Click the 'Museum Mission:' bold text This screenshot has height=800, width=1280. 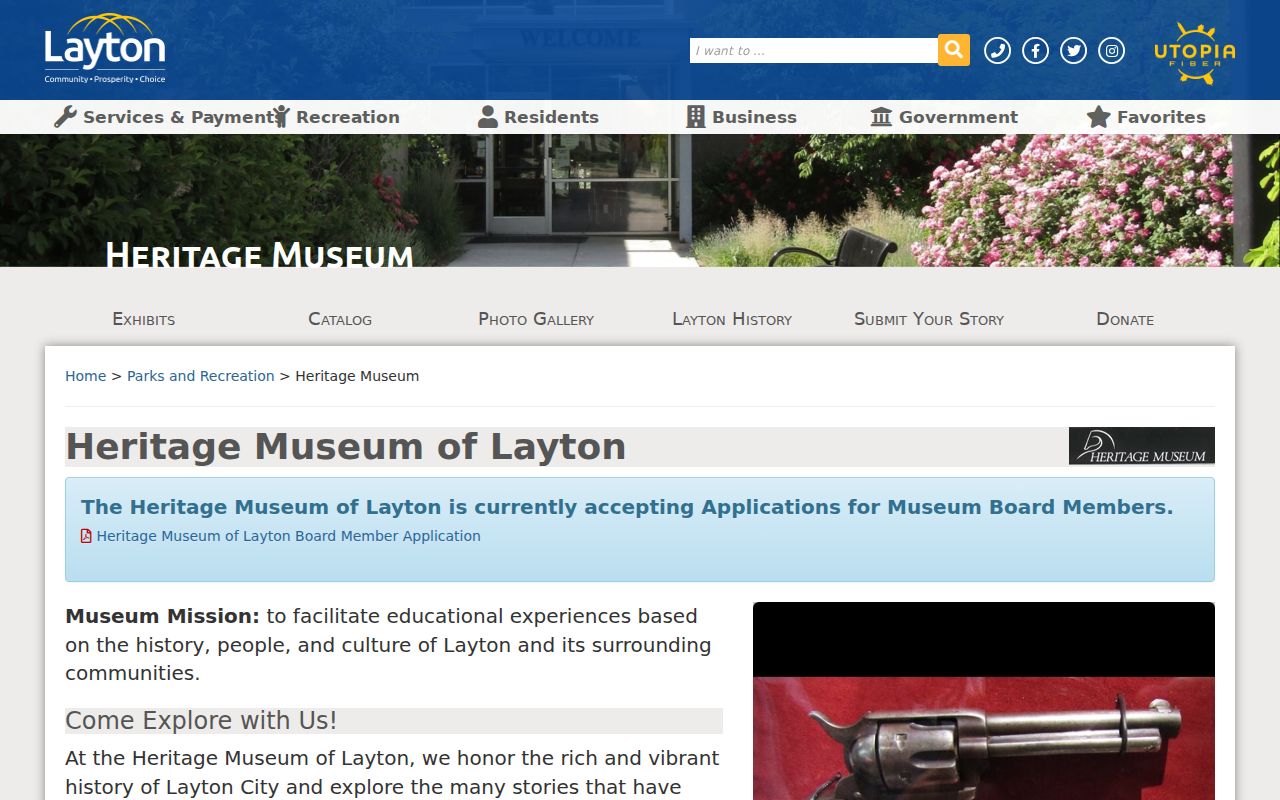(x=162, y=616)
